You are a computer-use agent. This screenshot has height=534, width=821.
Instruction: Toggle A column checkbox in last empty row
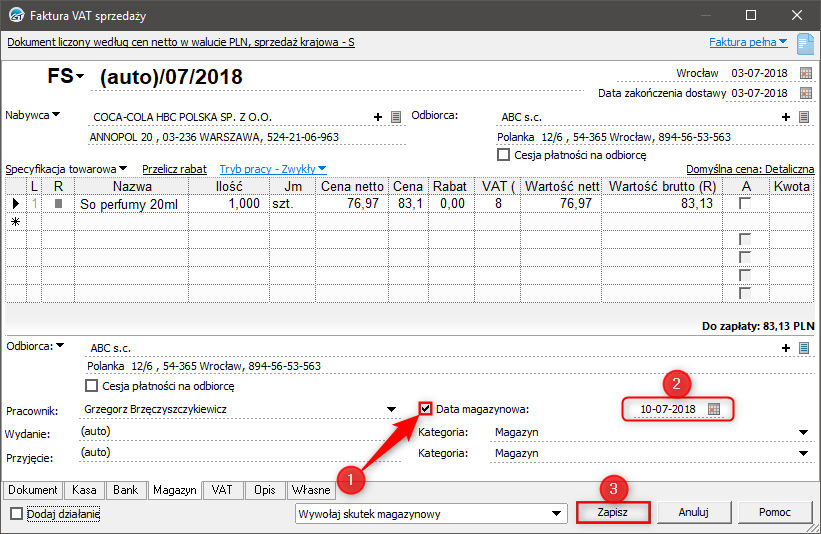tap(745, 293)
